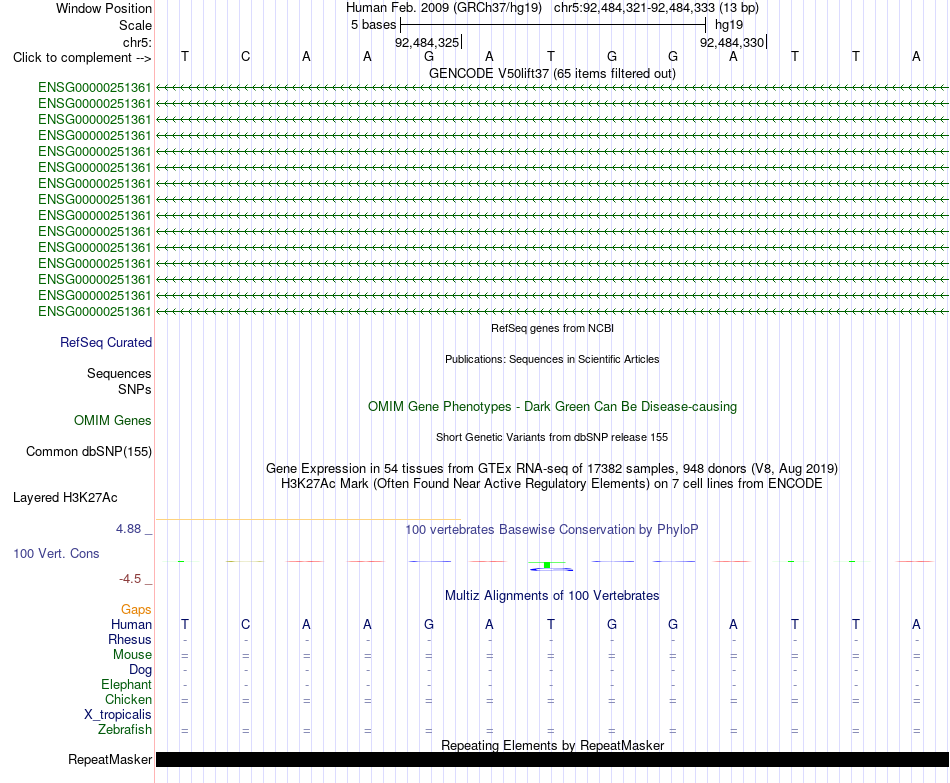Select the 'Layered H3K27Ac' track label
Image resolution: width=950 pixels, height=783 pixels.
tap(65, 498)
